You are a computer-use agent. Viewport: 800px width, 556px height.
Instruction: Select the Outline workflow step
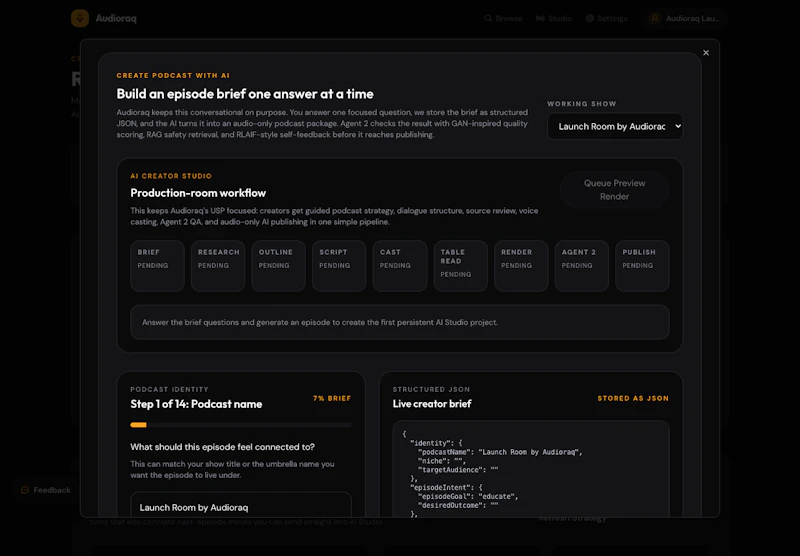point(279,266)
